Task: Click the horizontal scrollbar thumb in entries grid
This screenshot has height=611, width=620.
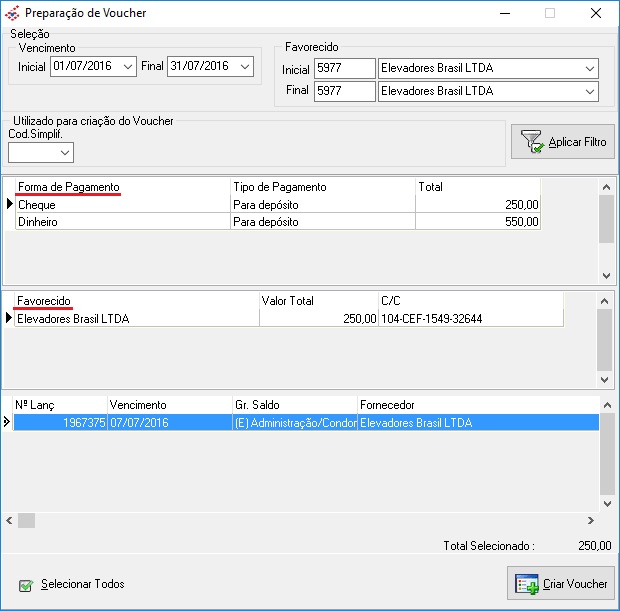Action: [x=26, y=520]
